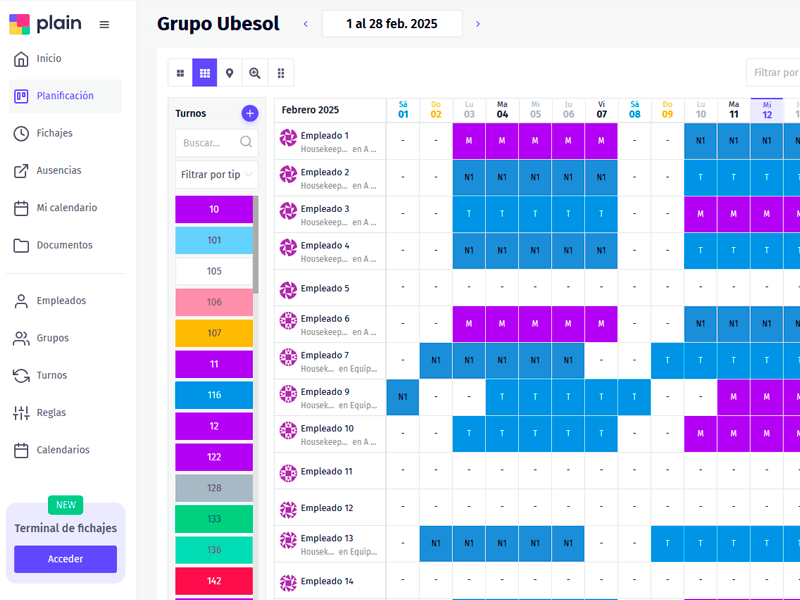800x600 pixels.
Task: Go to previous month with left arrow
Action: (x=305, y=24)
